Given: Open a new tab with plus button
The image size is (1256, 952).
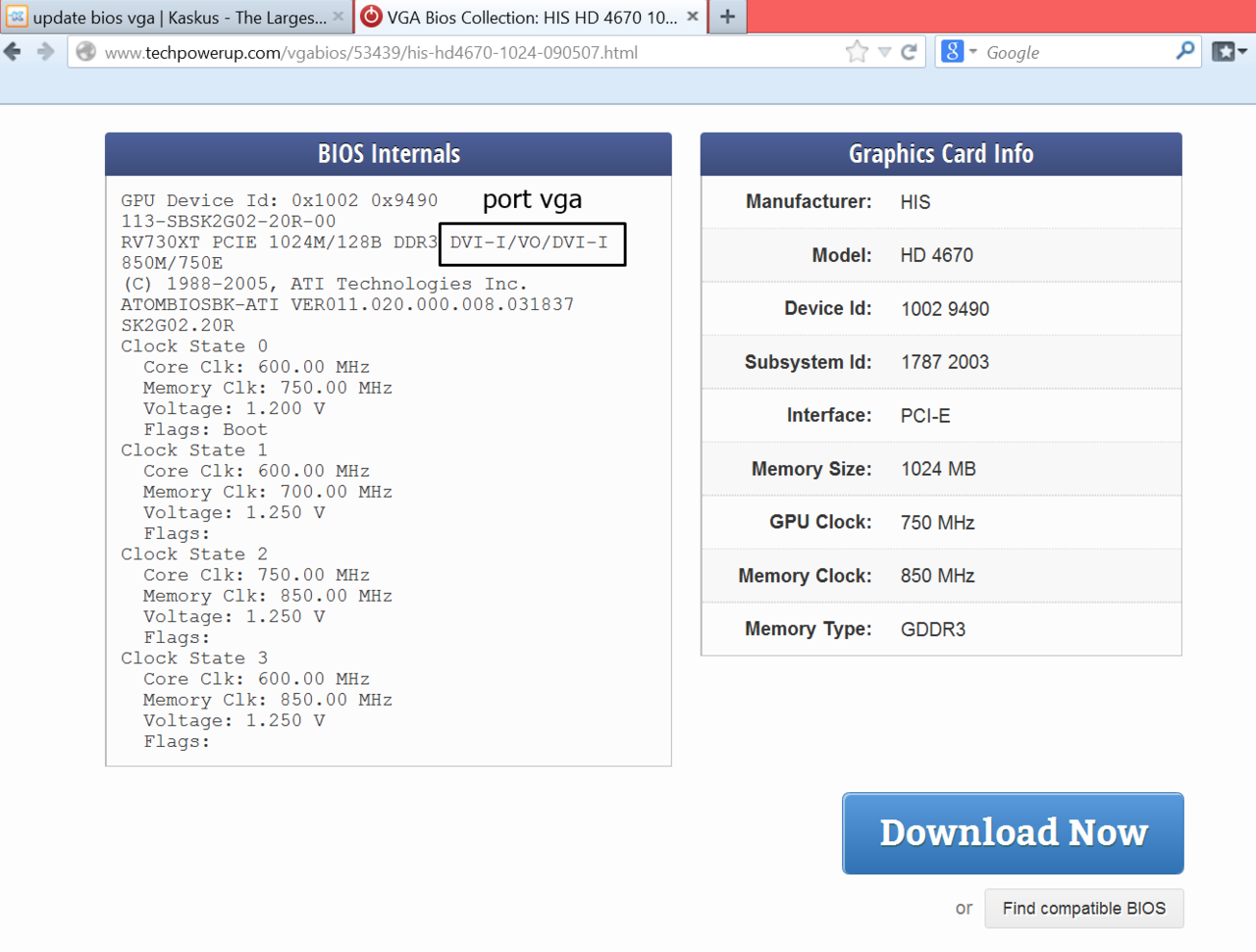Looking at the screenshot, I should click(x=727, y=17).
